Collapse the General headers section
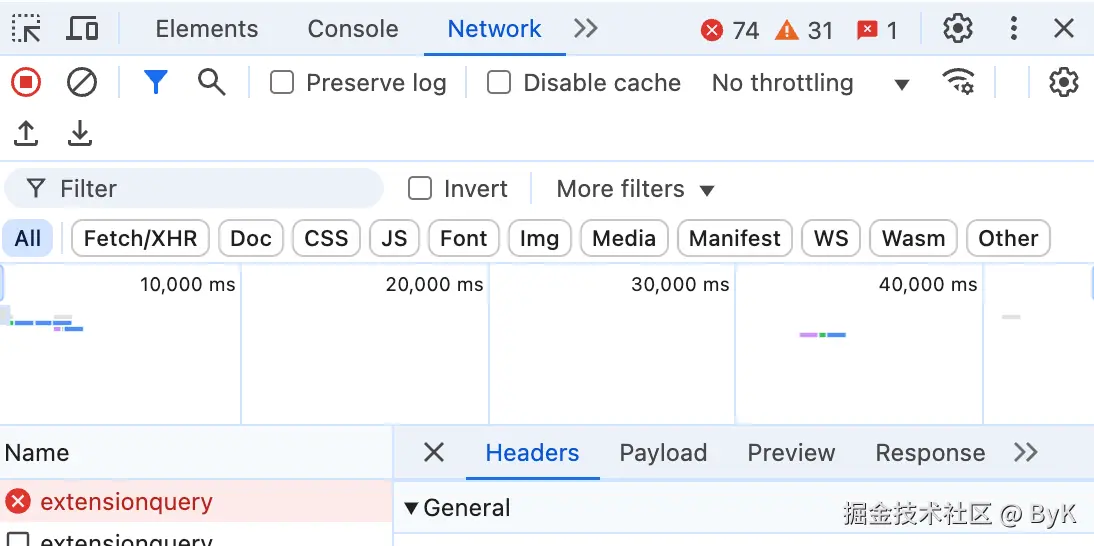 click(x=411, y=508)
